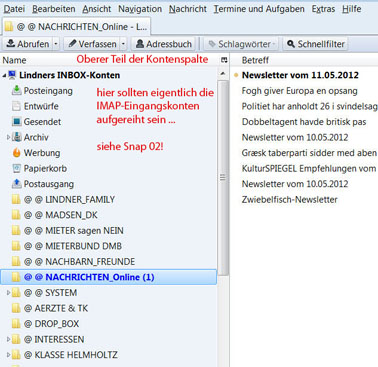Click the Werbung junk flame icon
The height and width of the screenshot is (367, 378).
pos(16,153)
